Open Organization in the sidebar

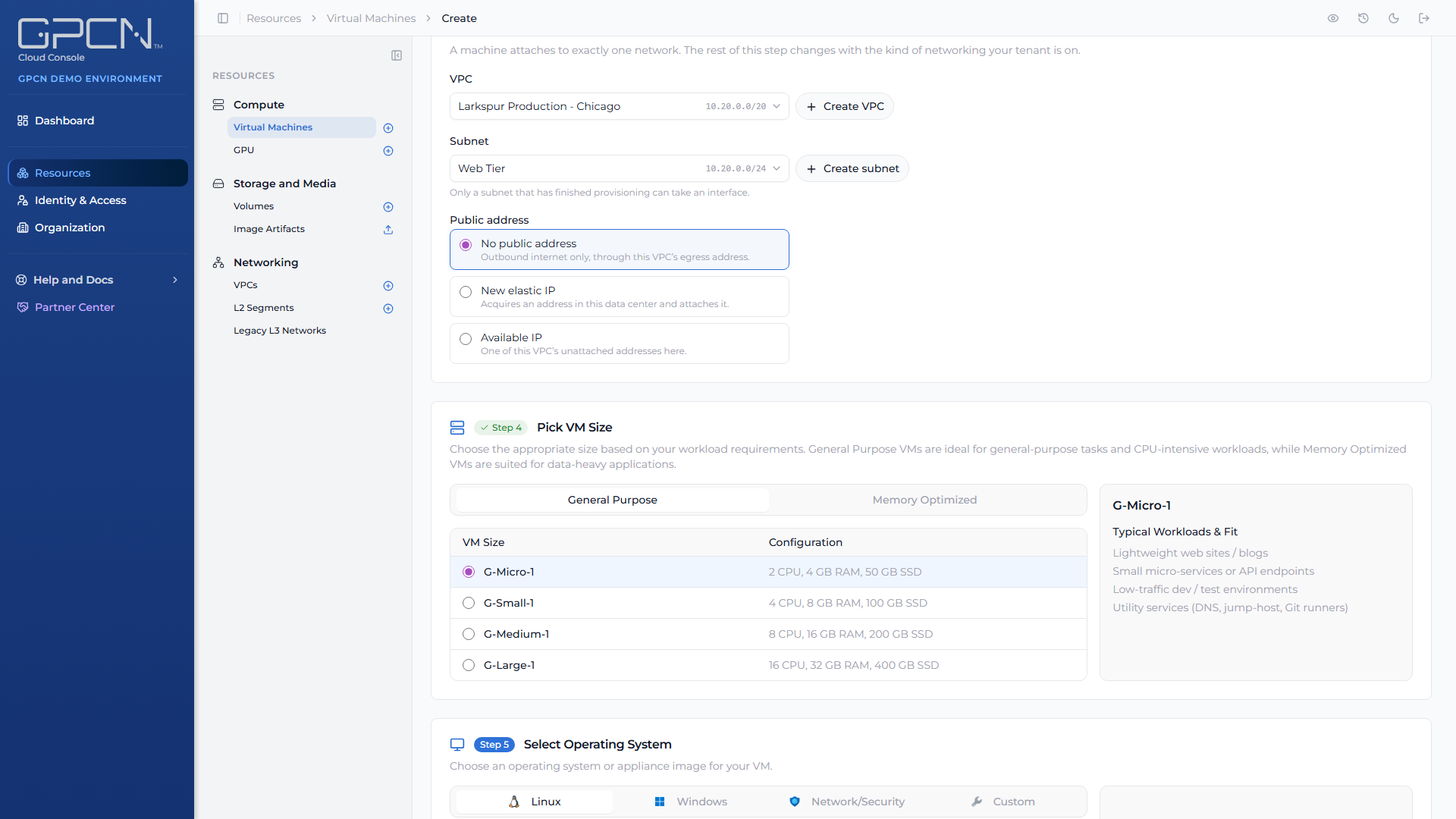click(97, 227)
